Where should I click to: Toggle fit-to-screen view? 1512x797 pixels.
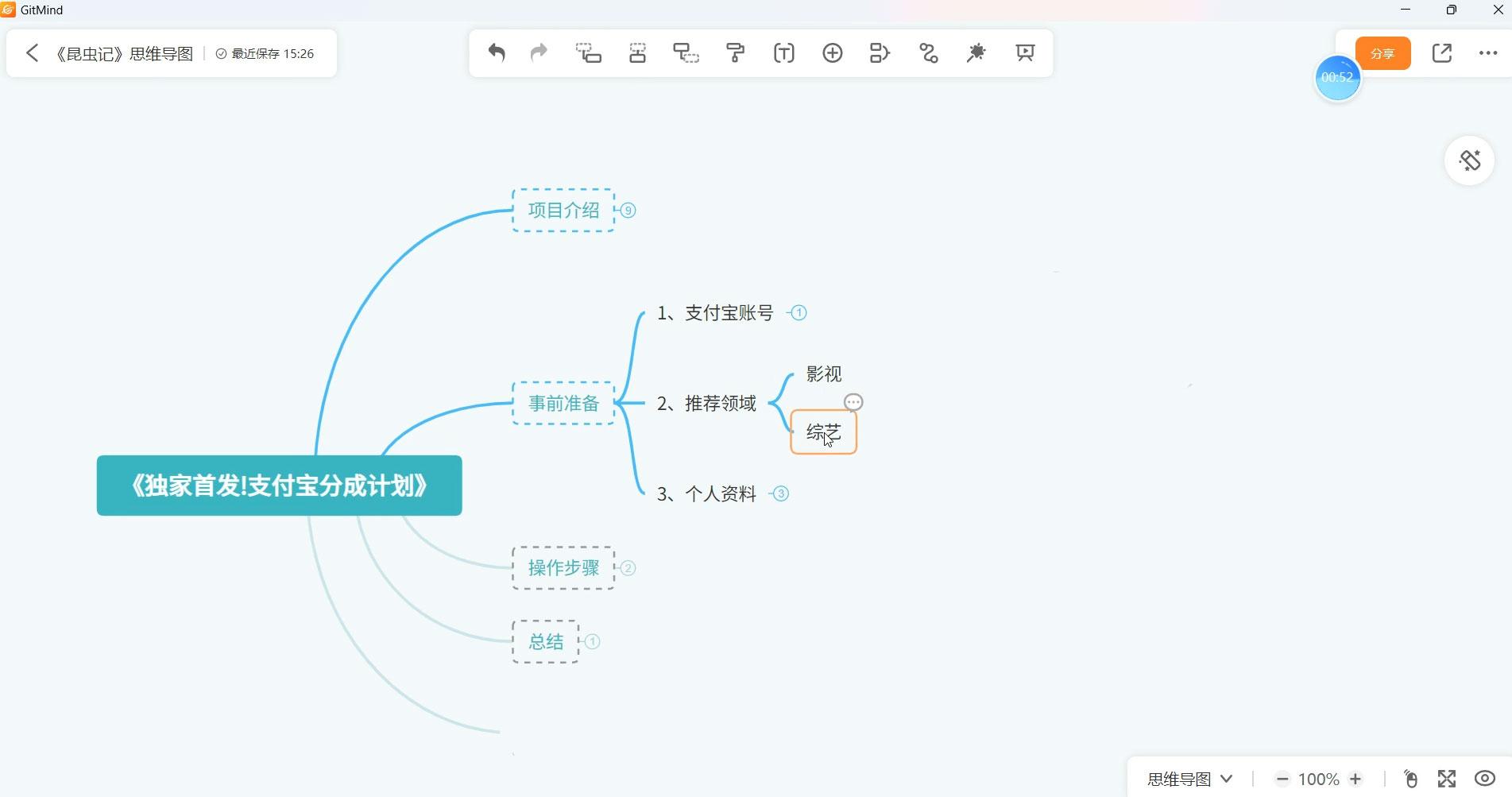pyautogui.click(x=1448, y=779)
